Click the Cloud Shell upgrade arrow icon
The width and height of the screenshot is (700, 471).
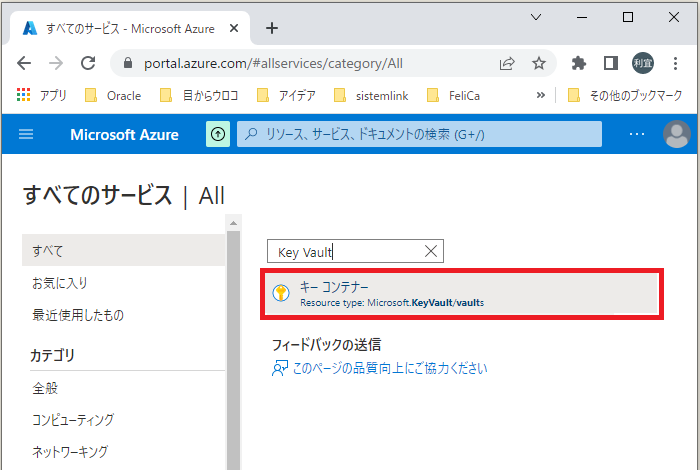click(x=218, y=134)
